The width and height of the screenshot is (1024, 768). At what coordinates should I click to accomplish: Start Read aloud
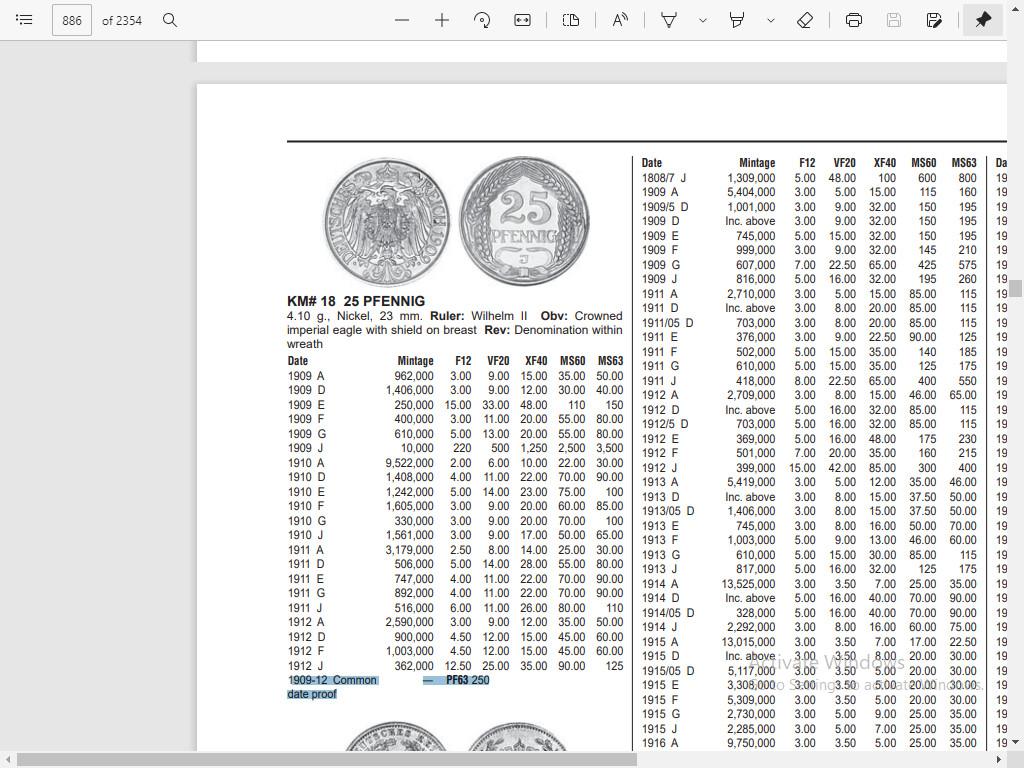[x=620, y=20]
